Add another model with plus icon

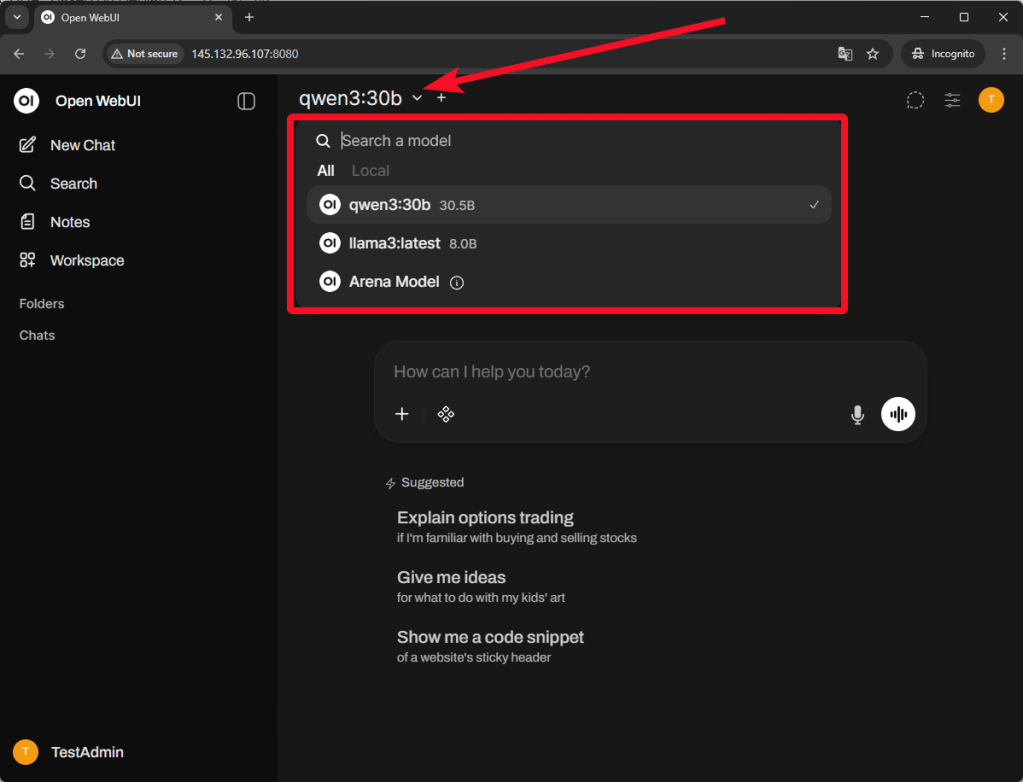coord(441,97)
